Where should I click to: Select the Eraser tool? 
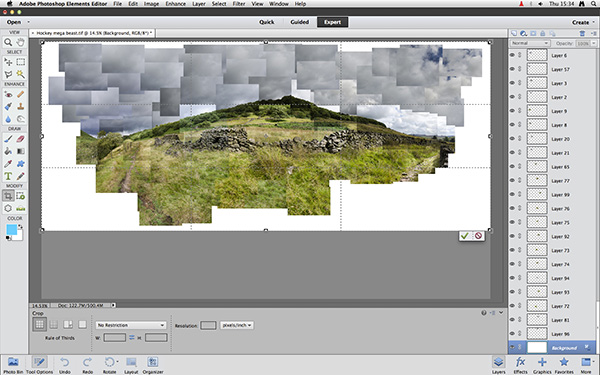tap(20, 139)
